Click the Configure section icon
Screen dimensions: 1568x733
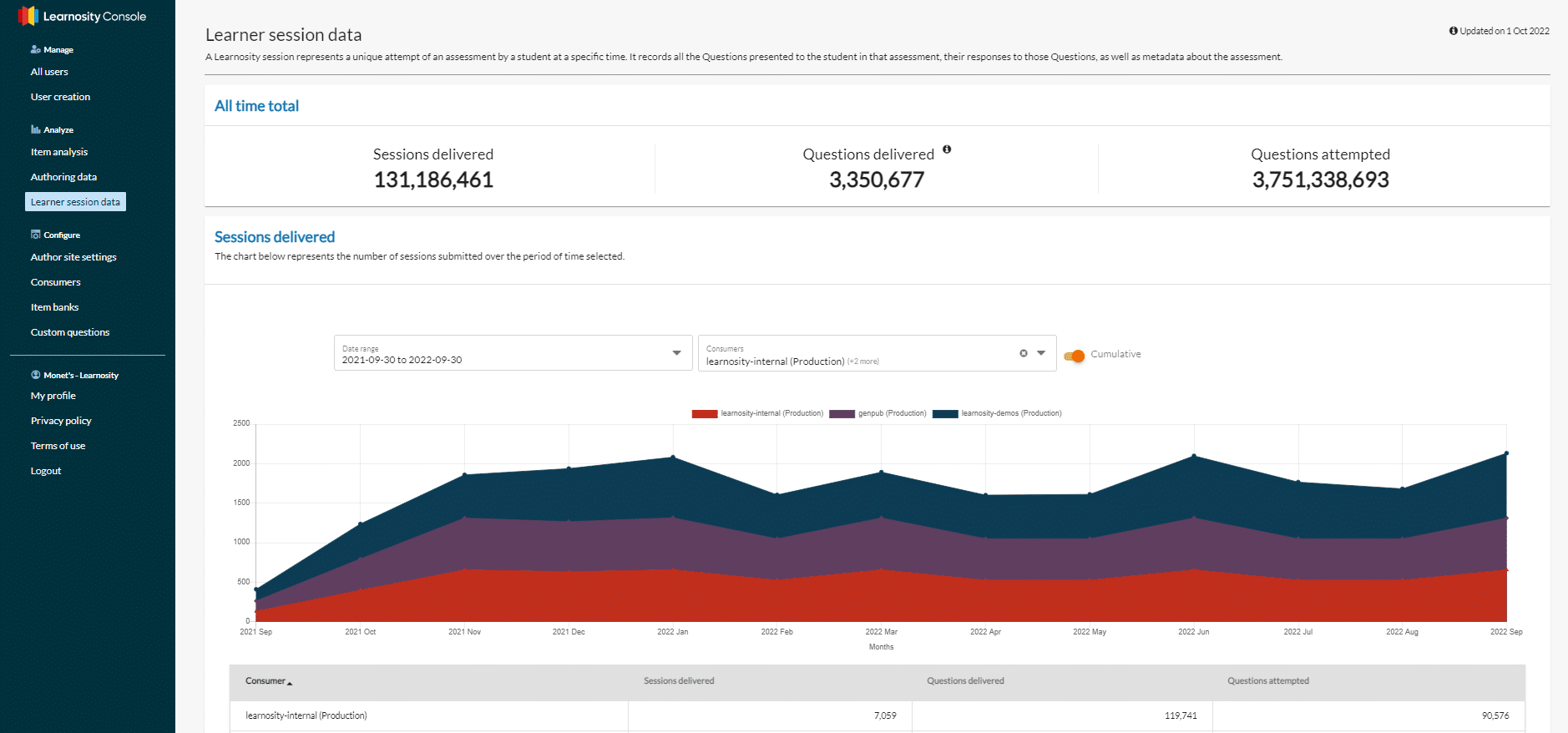click(x=35, y=235)
